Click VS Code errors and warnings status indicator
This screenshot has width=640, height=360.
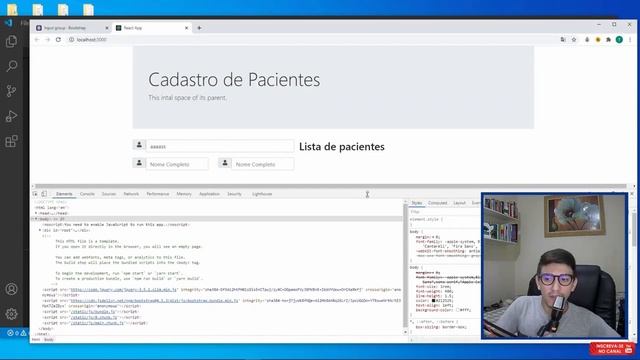pos(17,333)
